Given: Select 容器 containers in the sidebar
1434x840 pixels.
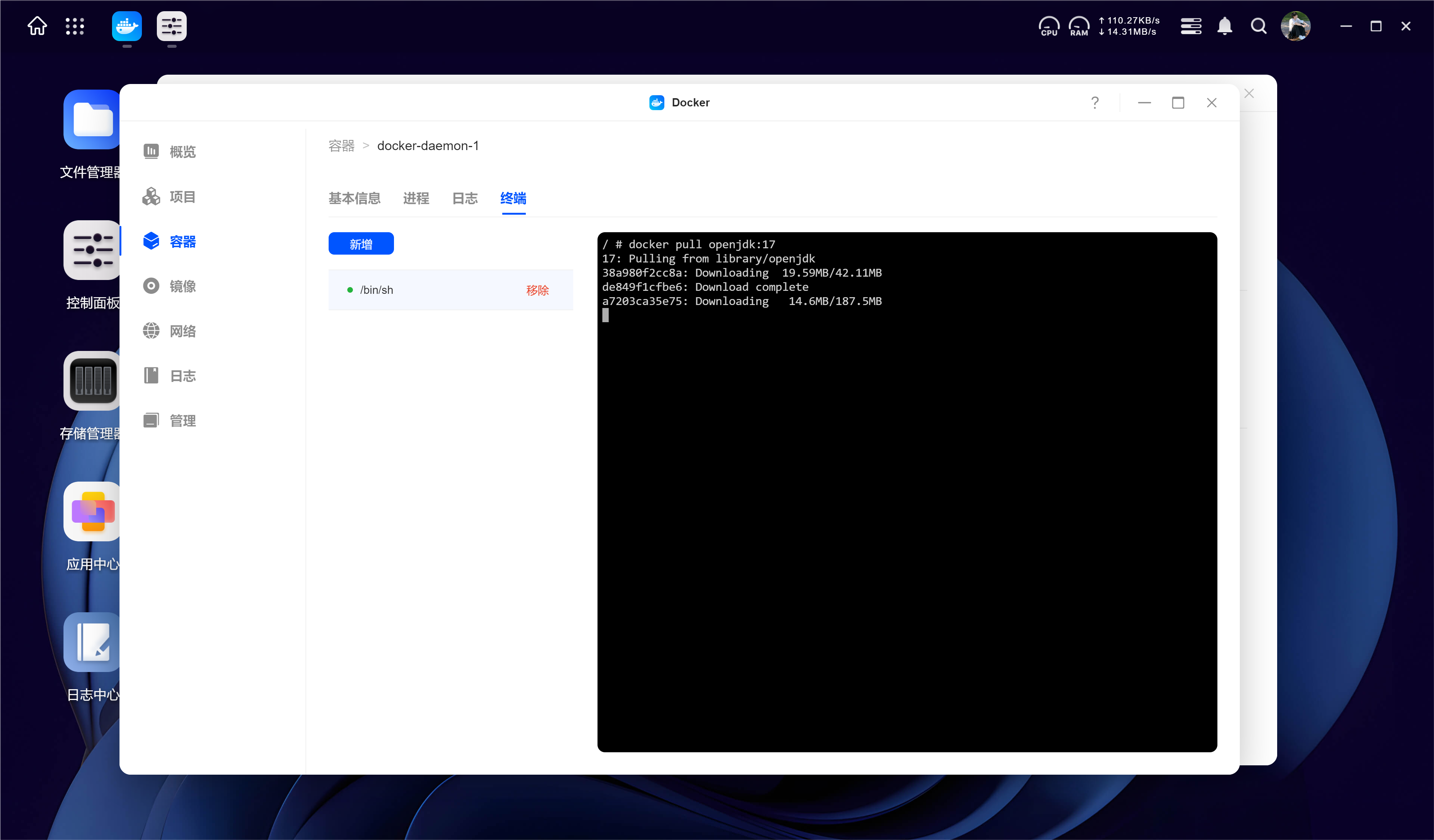Looking at the screenshot, I should click(169, 242).
